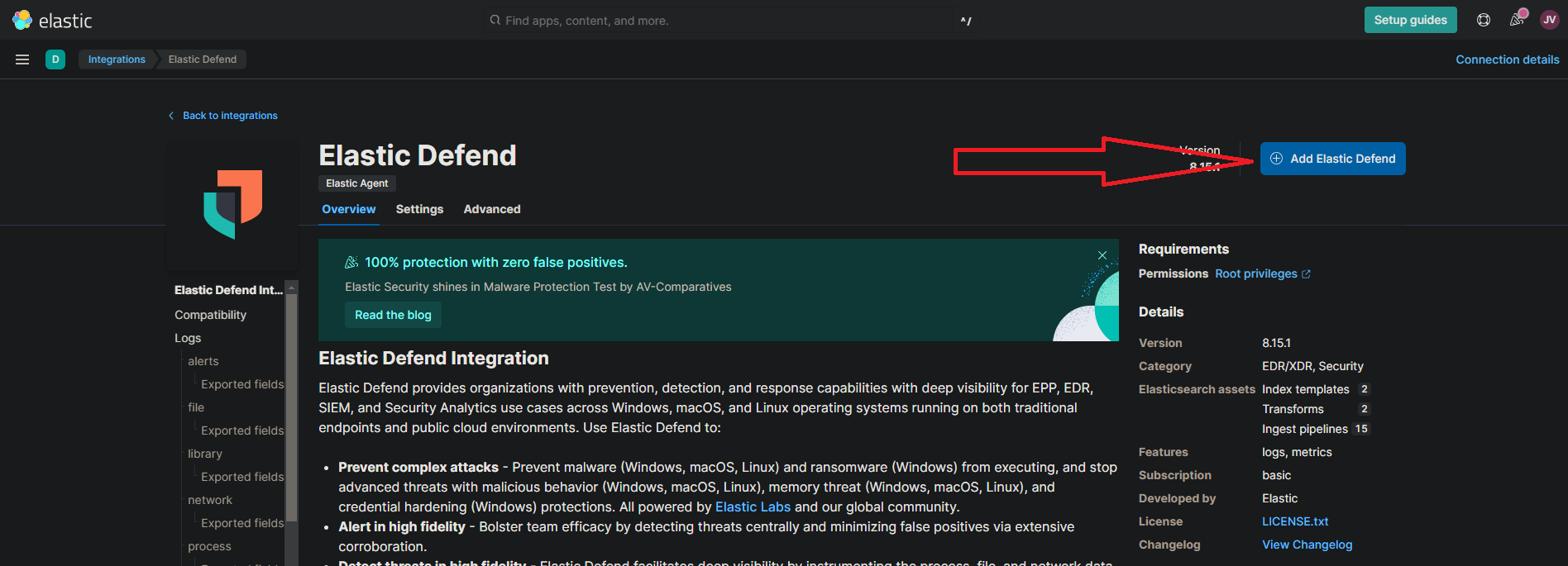
Task: Click View Changelog link
Action: [x=1307, y=545]
